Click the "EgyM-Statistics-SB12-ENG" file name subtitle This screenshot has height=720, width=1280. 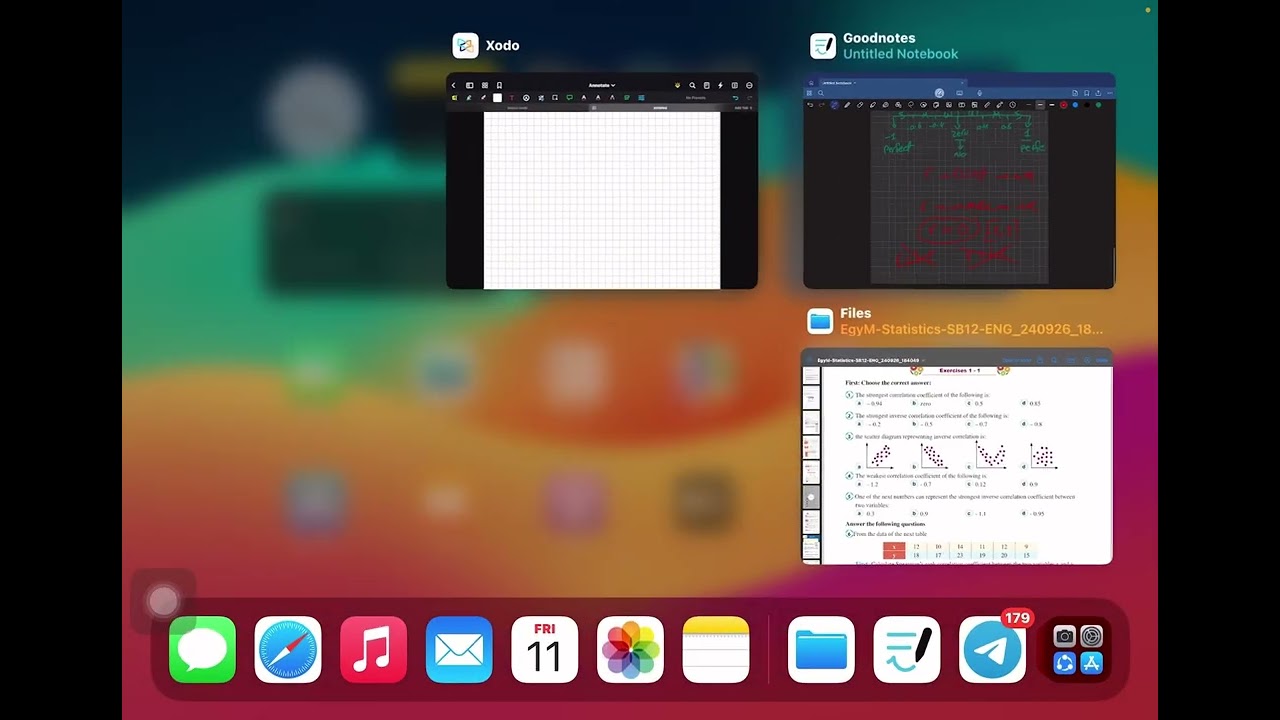(x=971, y=329)
